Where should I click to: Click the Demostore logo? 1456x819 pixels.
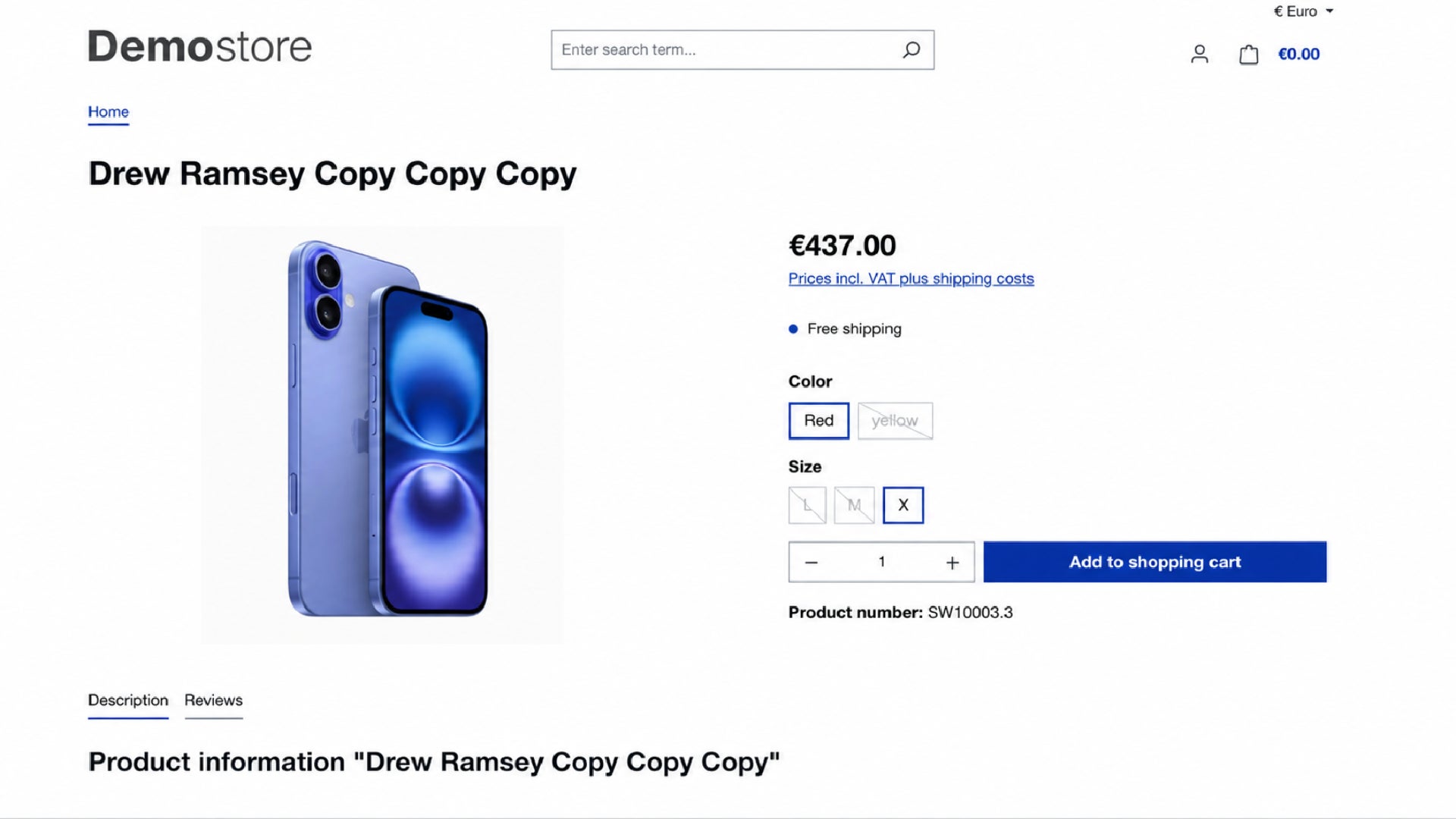pyautogui.click(x=199, y=46)
